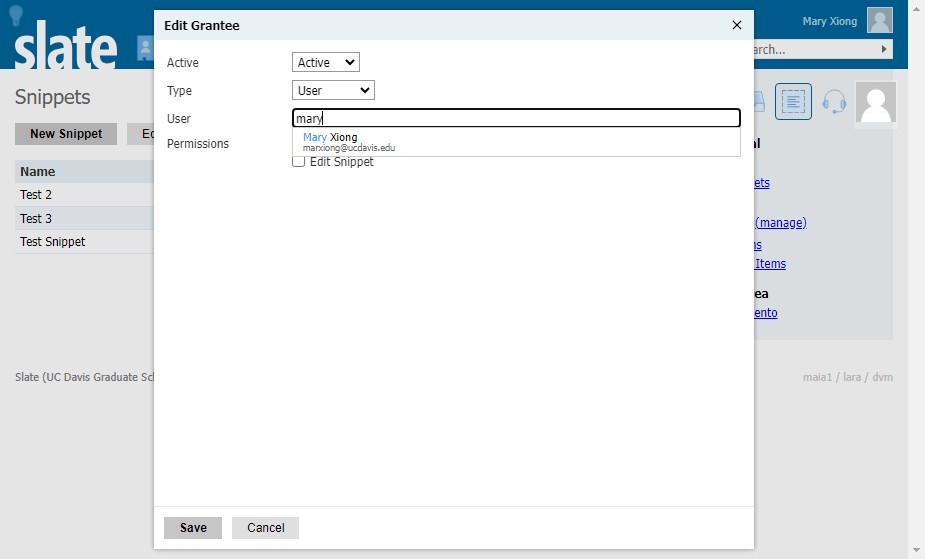Follow the Items link
This screenshot has width=925, height=559.
click(x=770, y=264)
